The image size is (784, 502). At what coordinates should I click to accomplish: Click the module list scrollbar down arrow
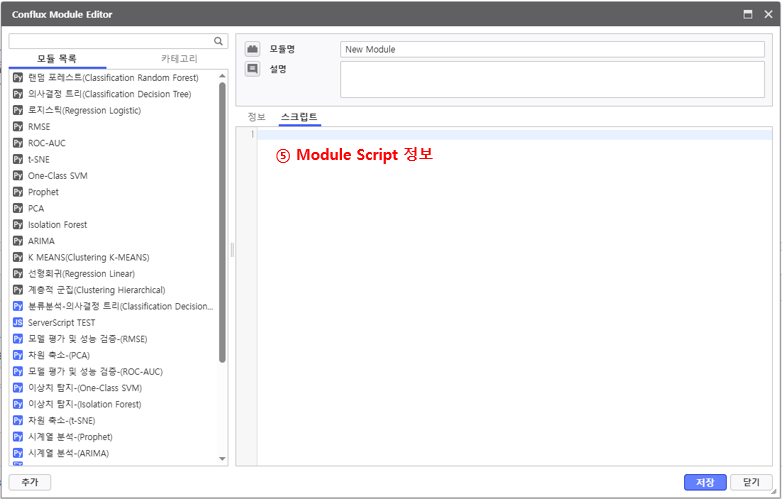click(x=222, y=459)
